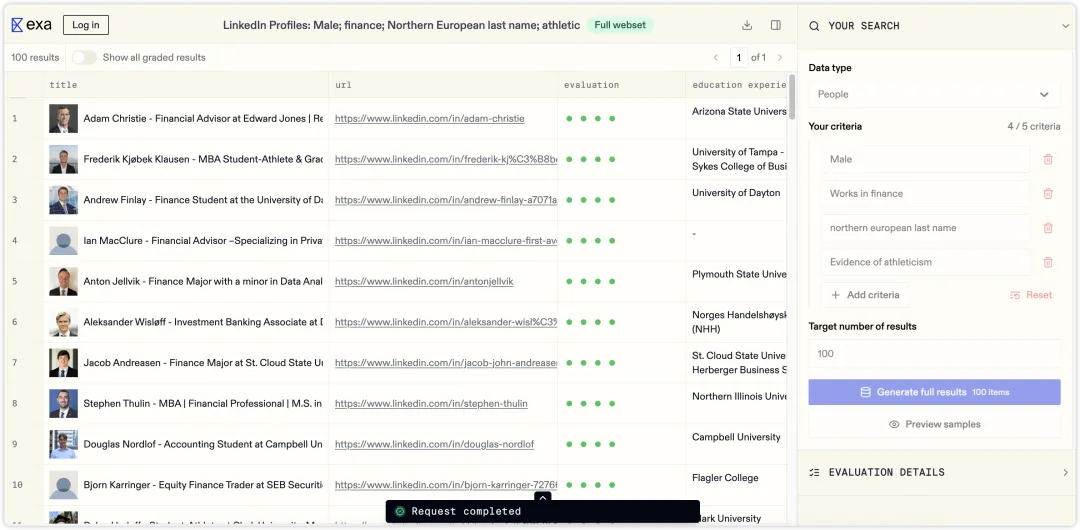The image size is (1080, 530).
Task: Click evaluation dots for Adam Christie
Action: click(590, 119)
